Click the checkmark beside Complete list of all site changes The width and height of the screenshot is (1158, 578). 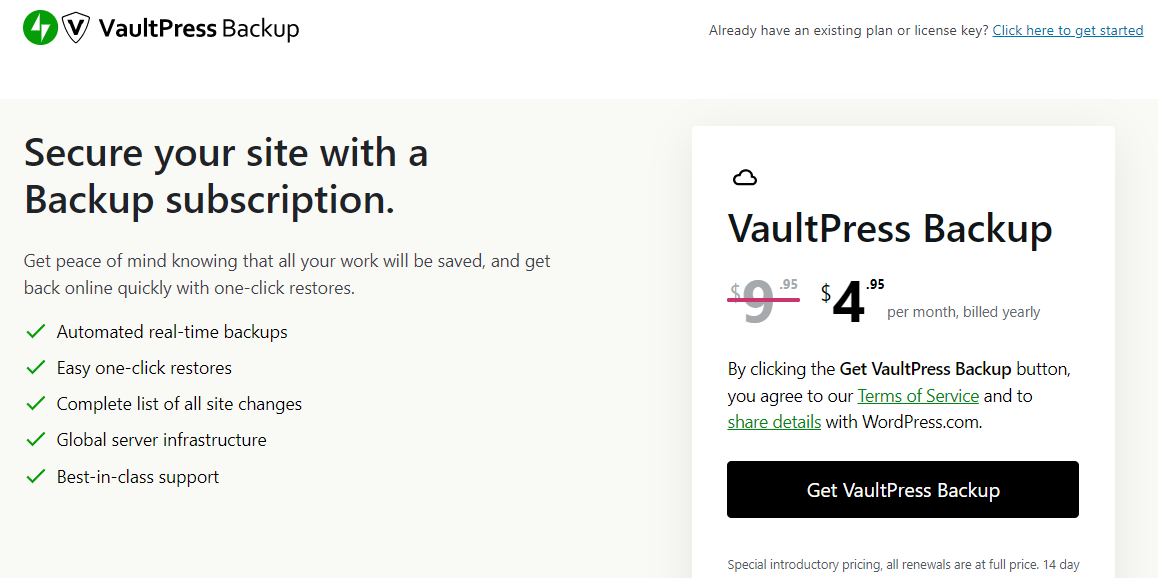tap(35, 403)
